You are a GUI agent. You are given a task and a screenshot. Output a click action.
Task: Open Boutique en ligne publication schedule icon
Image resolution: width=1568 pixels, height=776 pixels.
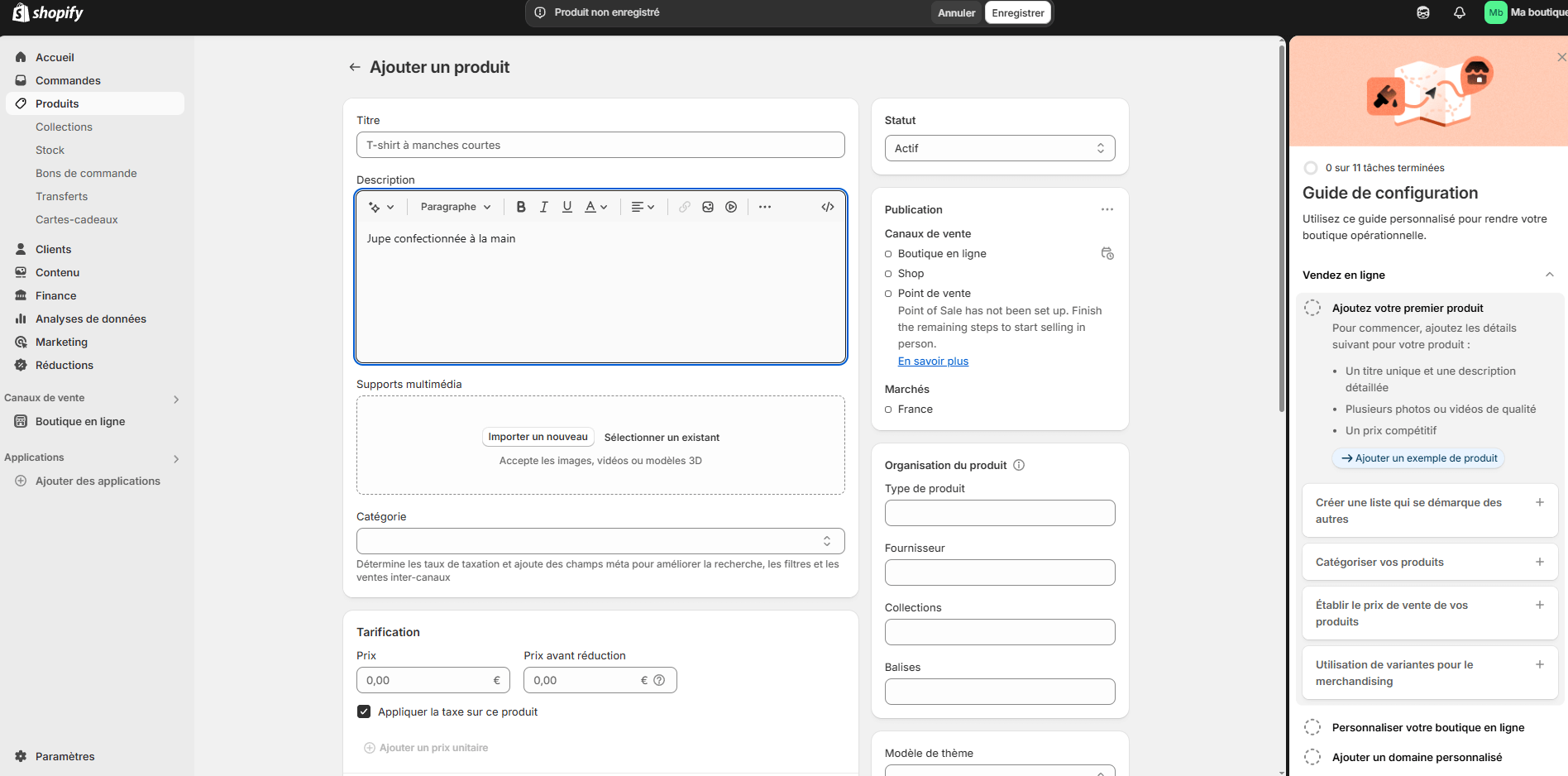(1107, 253)
